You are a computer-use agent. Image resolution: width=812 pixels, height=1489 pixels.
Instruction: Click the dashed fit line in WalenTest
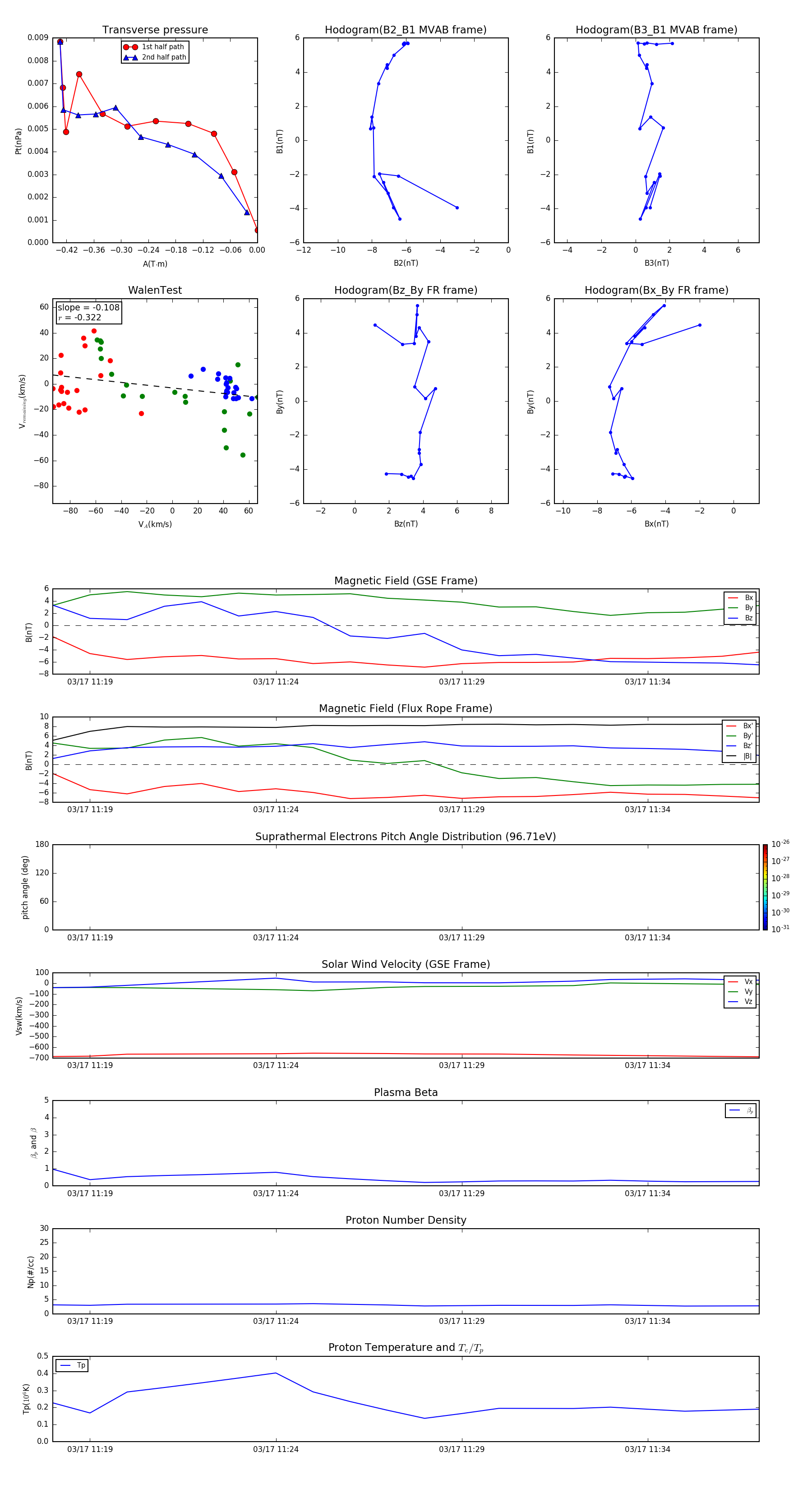point(155,385)
